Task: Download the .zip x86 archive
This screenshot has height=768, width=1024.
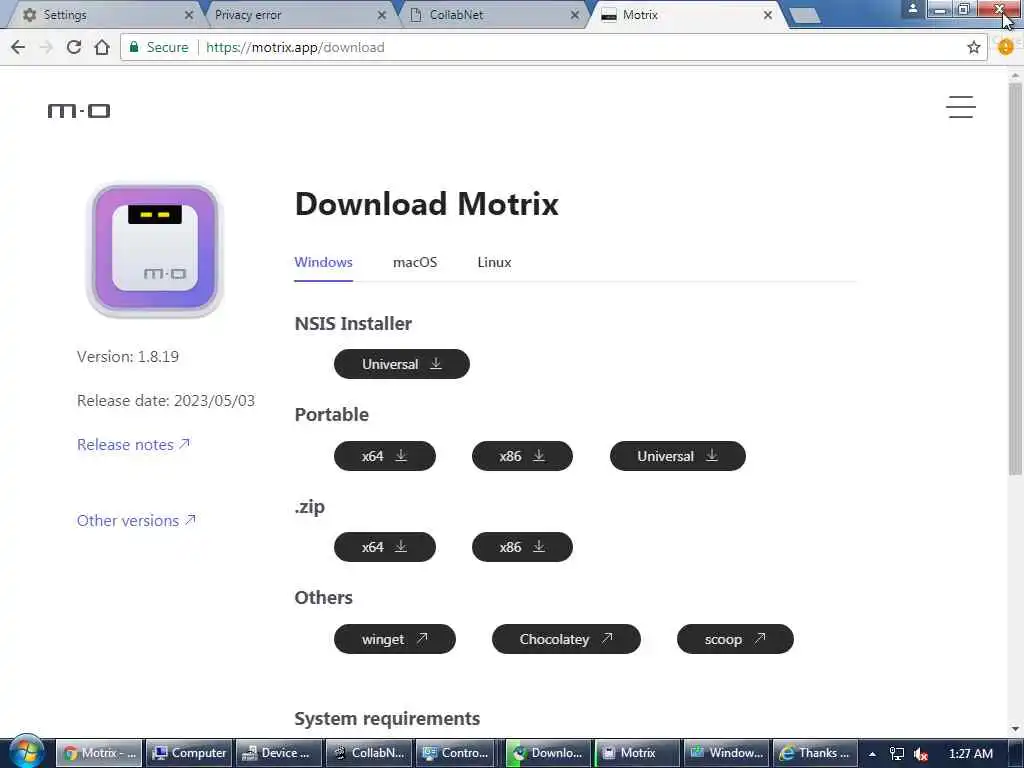Action: 522,547
